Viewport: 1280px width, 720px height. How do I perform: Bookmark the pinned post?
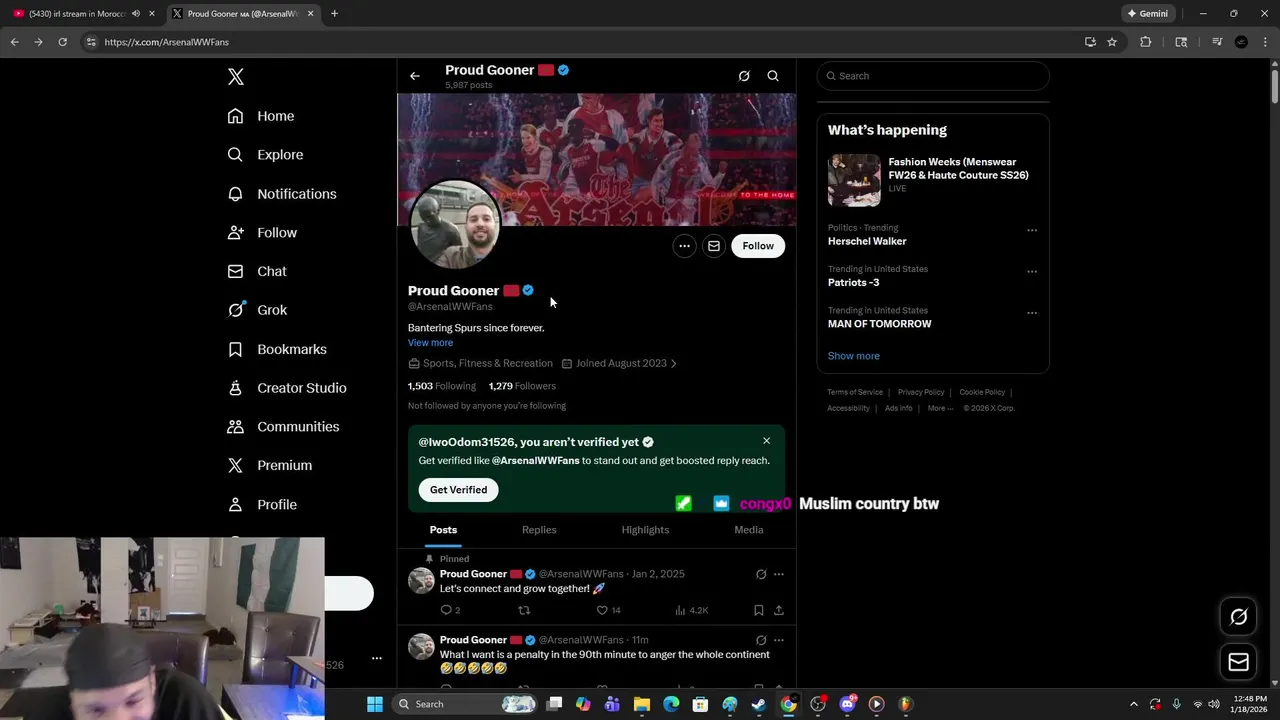point(759,610)
